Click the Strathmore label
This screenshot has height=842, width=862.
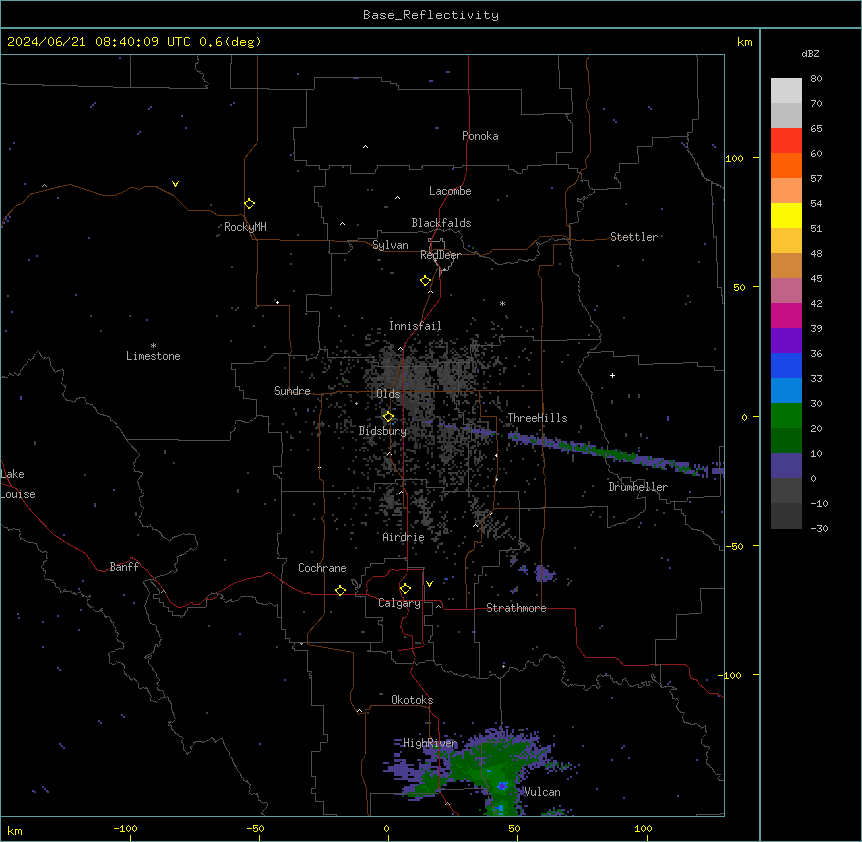(x=516, y=608)
